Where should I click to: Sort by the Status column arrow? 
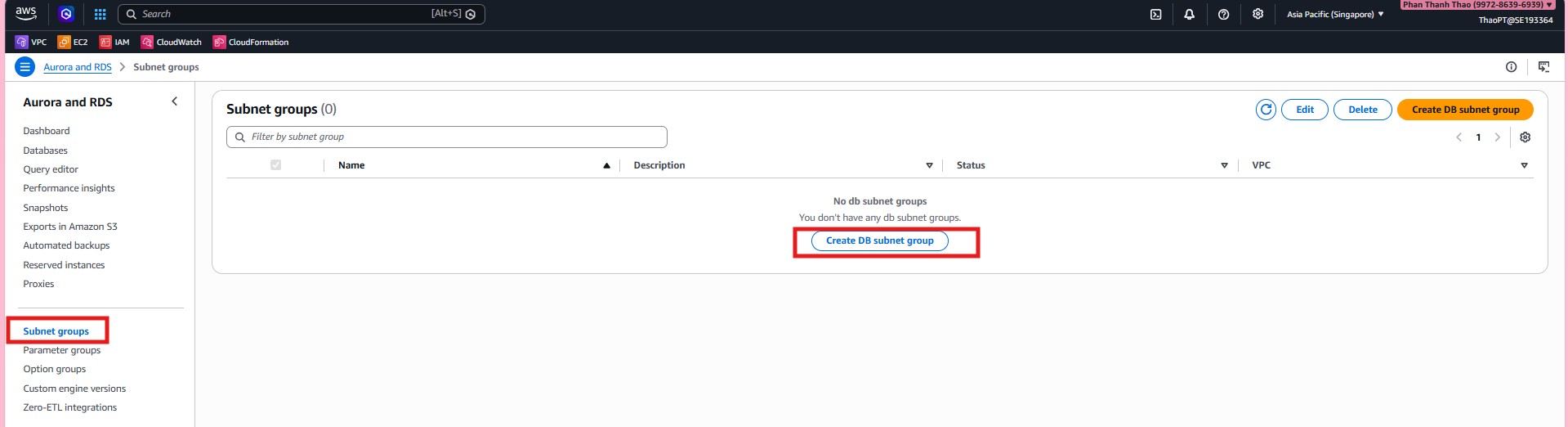1224,165
